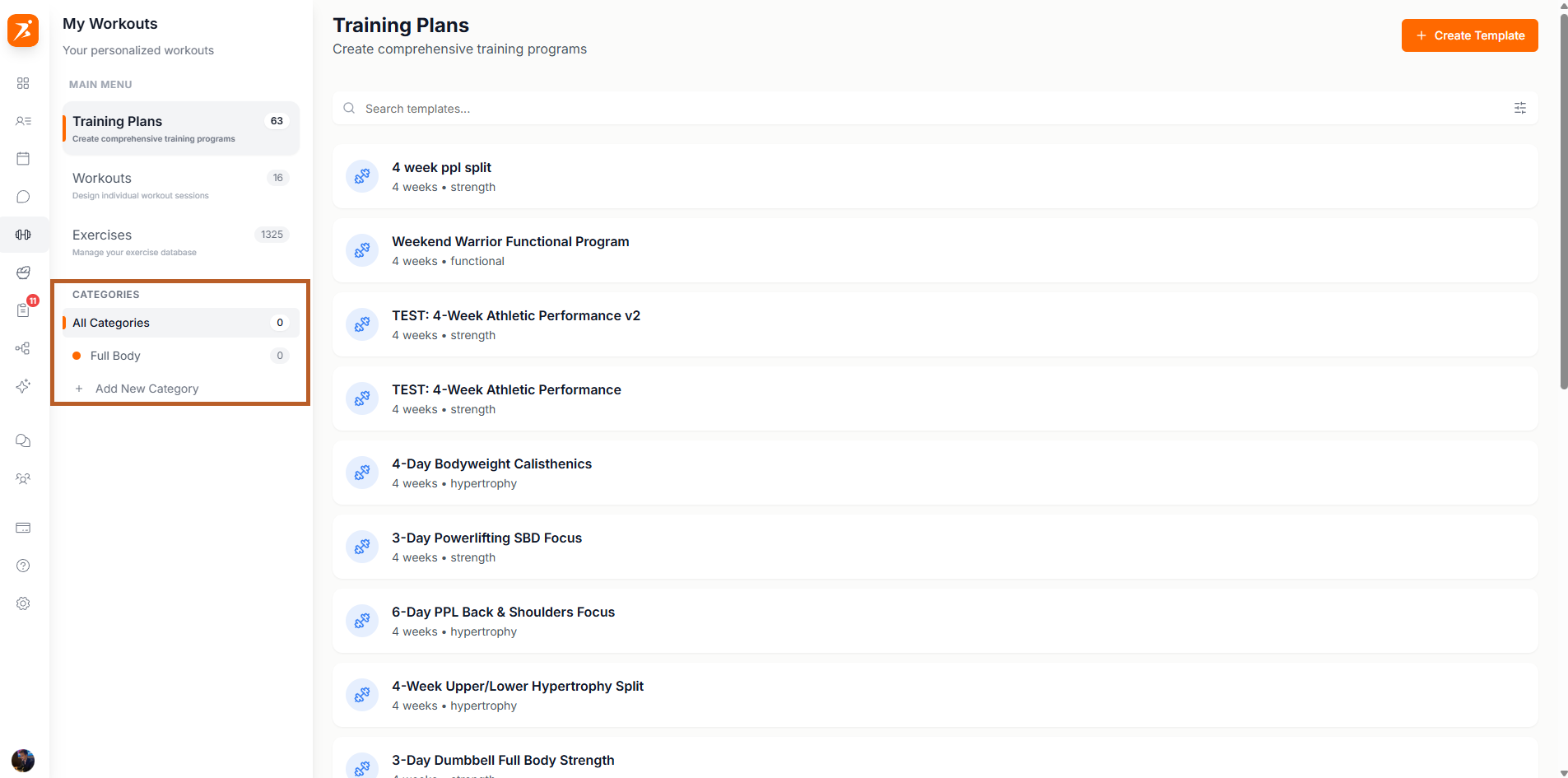Open the chat bubble icon
Image resolution: width=1568 pixels, height=778 pixels.
pos(23,196)
